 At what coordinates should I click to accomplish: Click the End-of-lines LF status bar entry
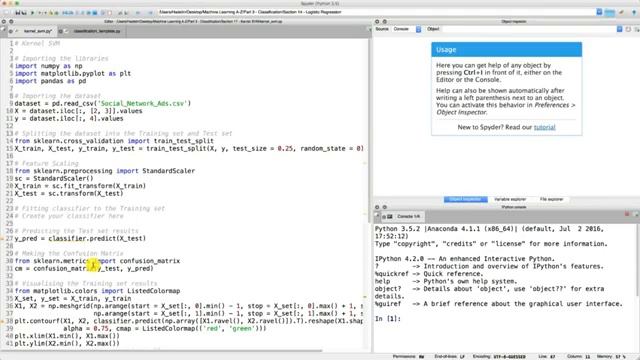coord(450,357)
